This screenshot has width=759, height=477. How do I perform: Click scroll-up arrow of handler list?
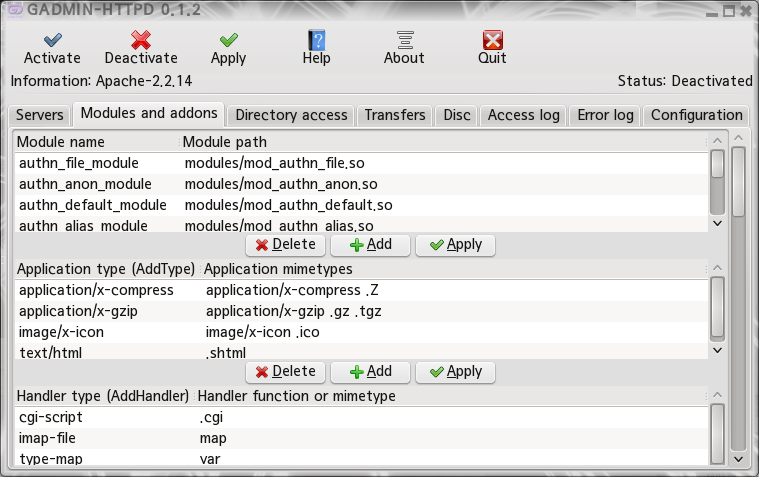(x=717, y=394)
